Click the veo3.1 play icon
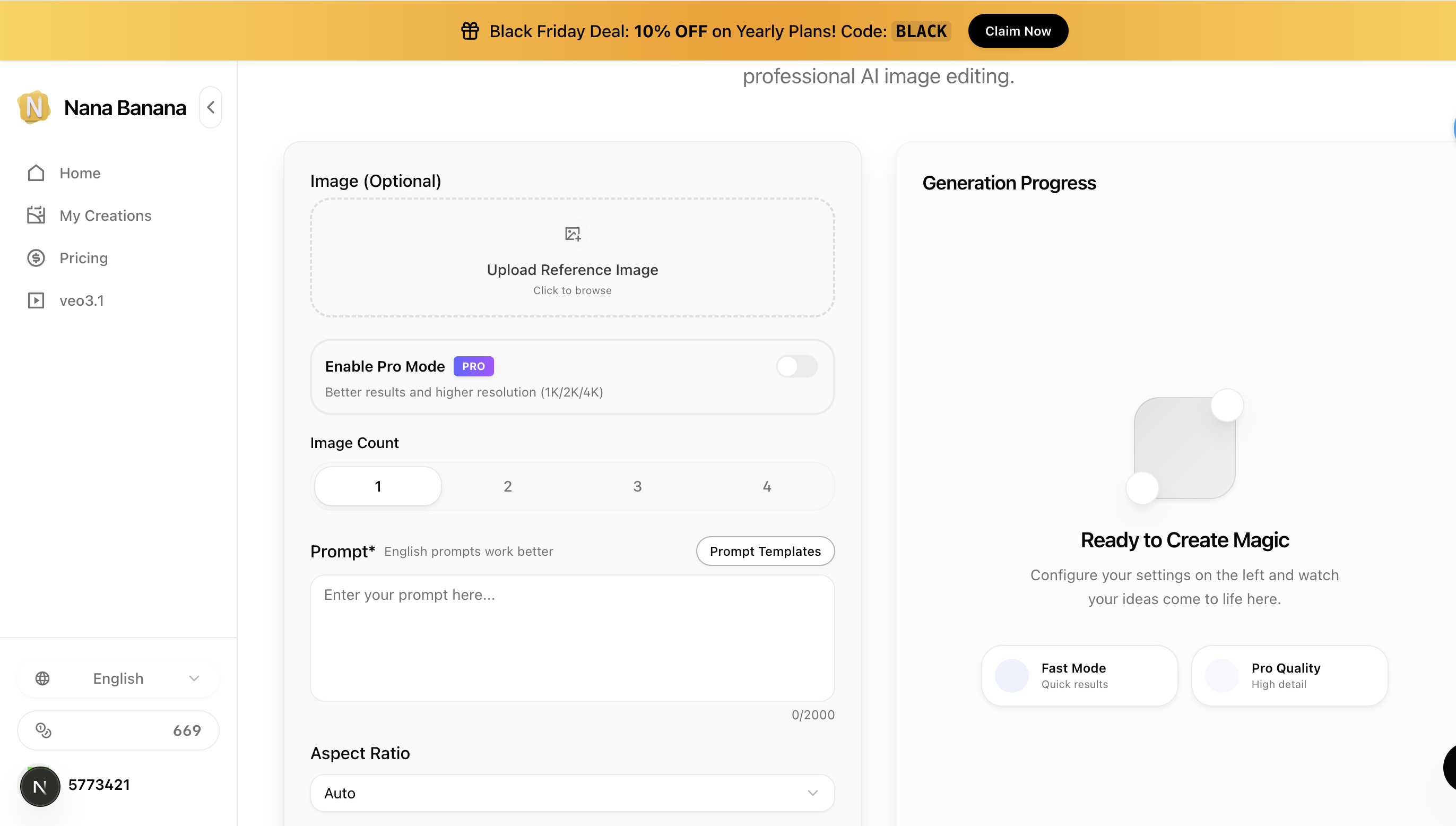Viewport: 1456px width, 826px height. point(36,300)
